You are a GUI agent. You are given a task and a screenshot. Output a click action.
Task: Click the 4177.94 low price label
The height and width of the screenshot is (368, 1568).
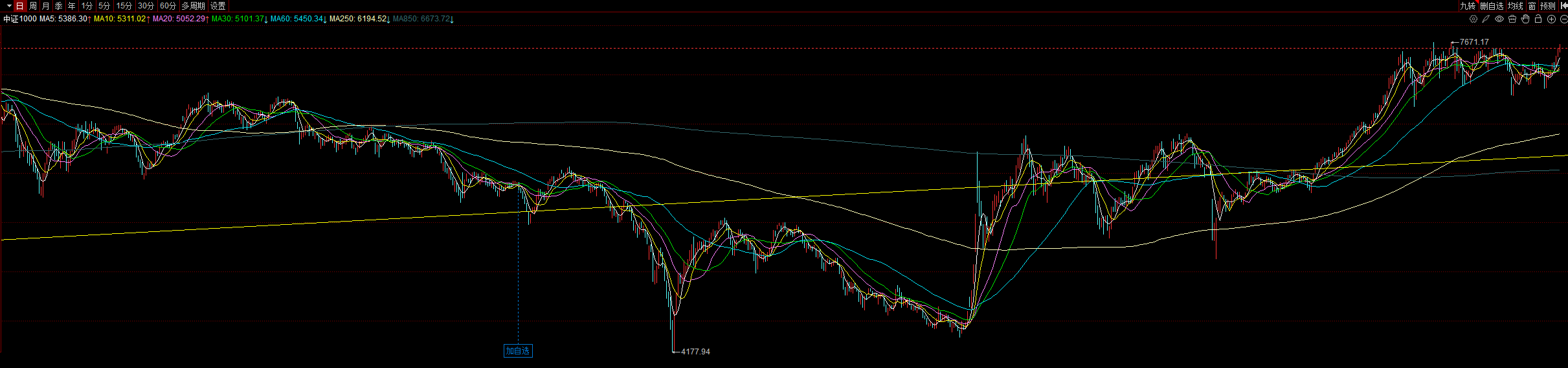[x=695, y=352]
